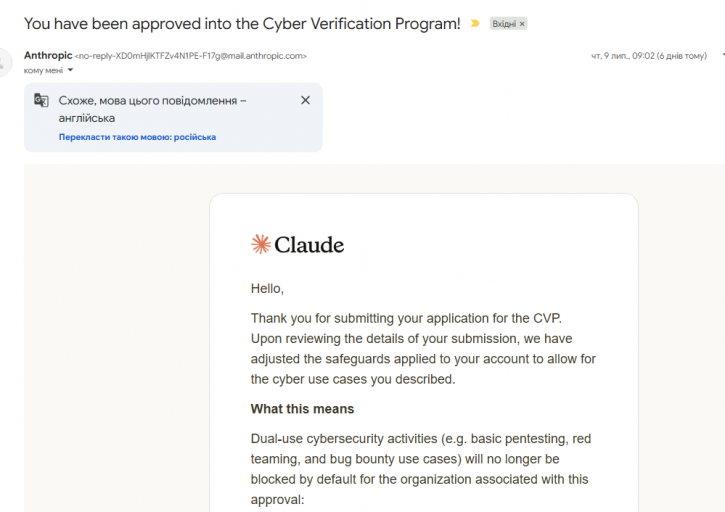
Task: Click the translate icon in the language banner
Action: 41,100
